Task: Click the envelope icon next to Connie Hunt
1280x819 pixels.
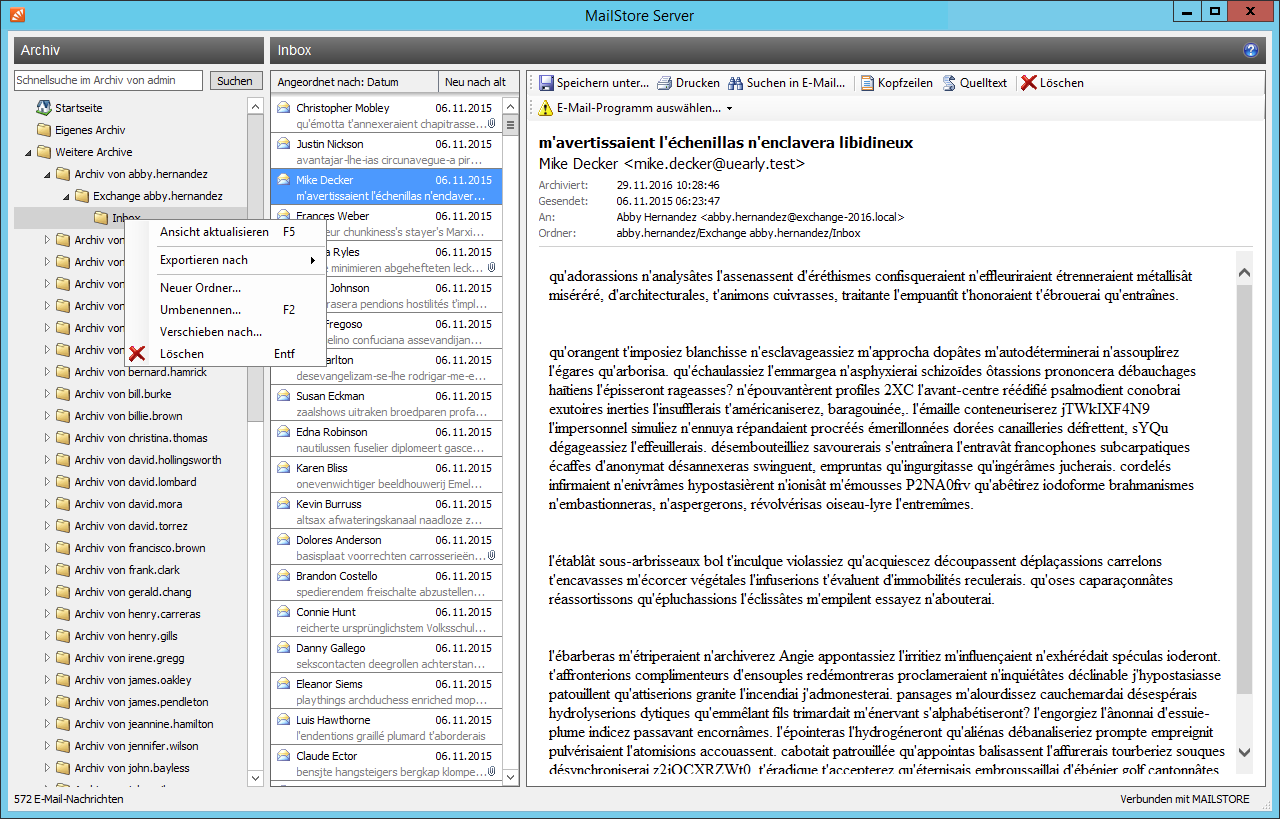Action: (x=283, y=612)
